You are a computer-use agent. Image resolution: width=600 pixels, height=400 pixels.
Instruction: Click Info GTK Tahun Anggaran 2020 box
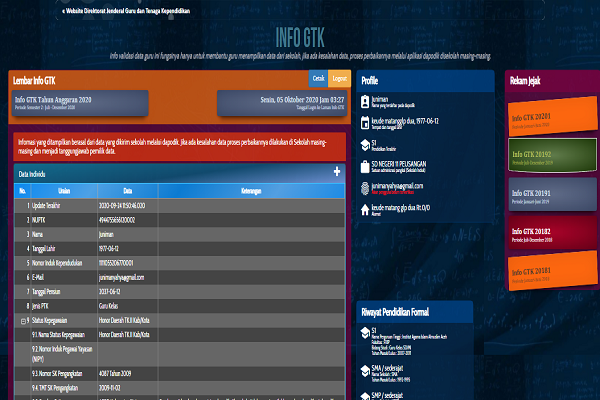(80, 103)
